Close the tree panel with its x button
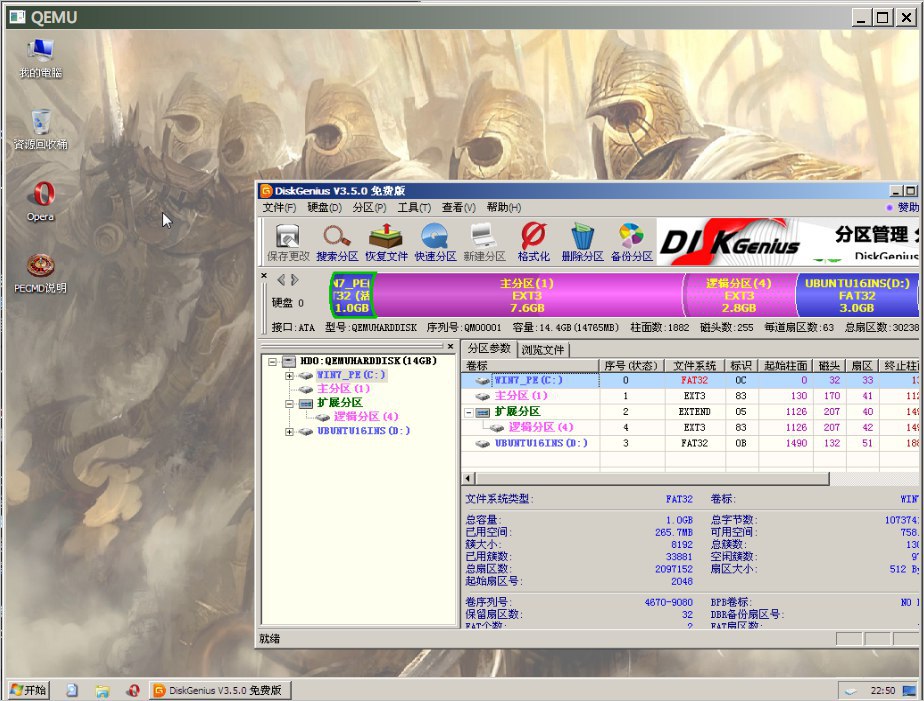 [x=450, y=346]
